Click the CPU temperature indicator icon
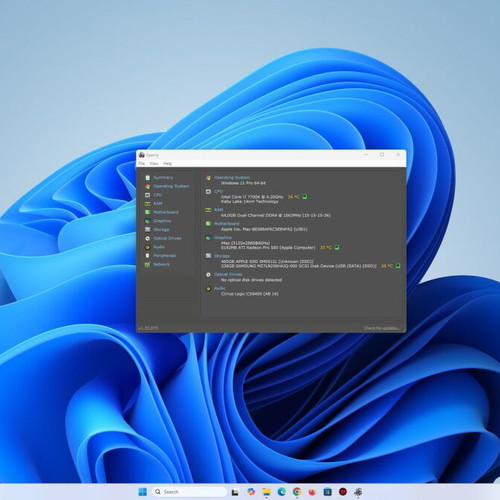This screenshot has height=500, width=500. (305, 197)
